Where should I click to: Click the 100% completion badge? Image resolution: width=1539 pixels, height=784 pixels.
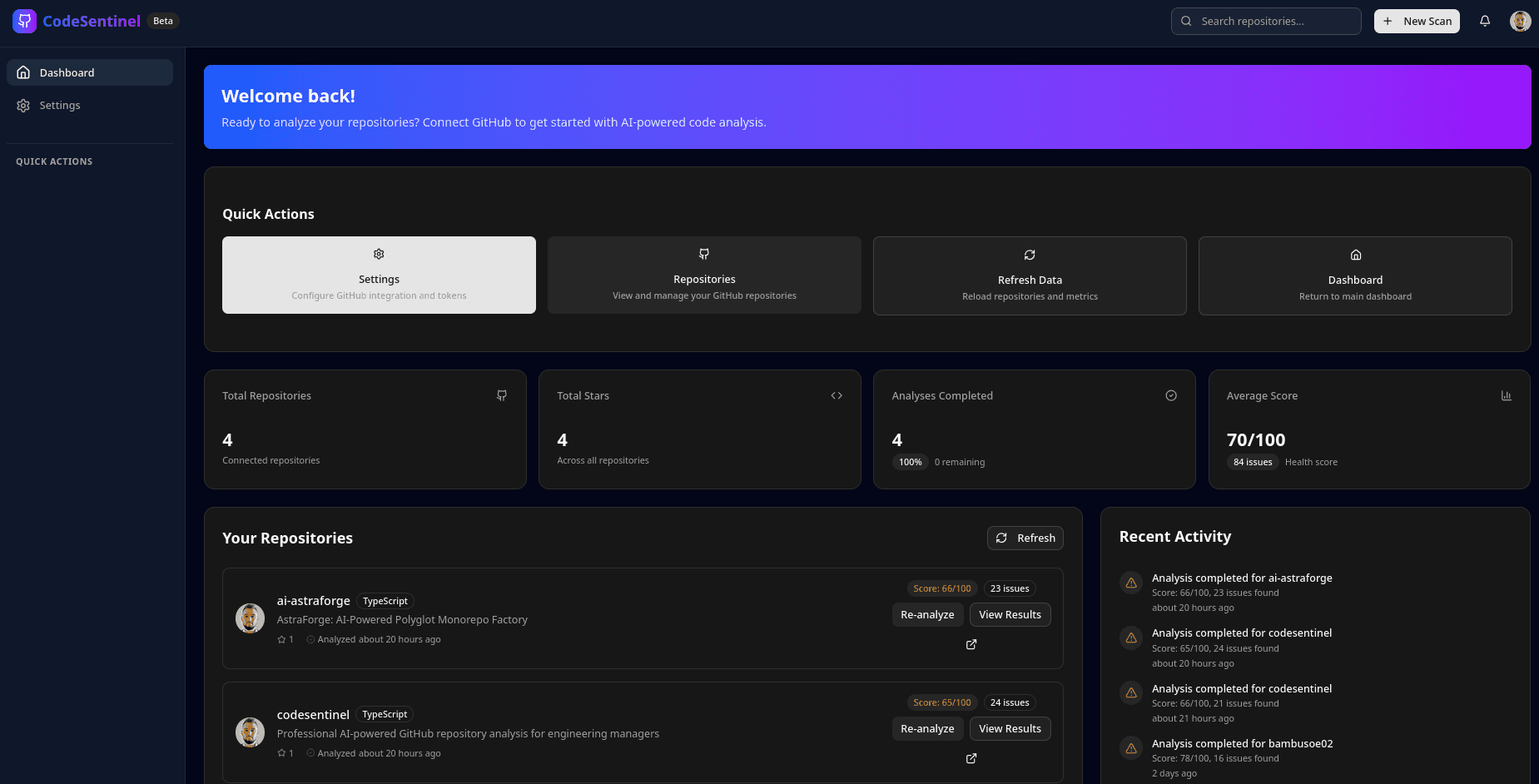[911, 462]
